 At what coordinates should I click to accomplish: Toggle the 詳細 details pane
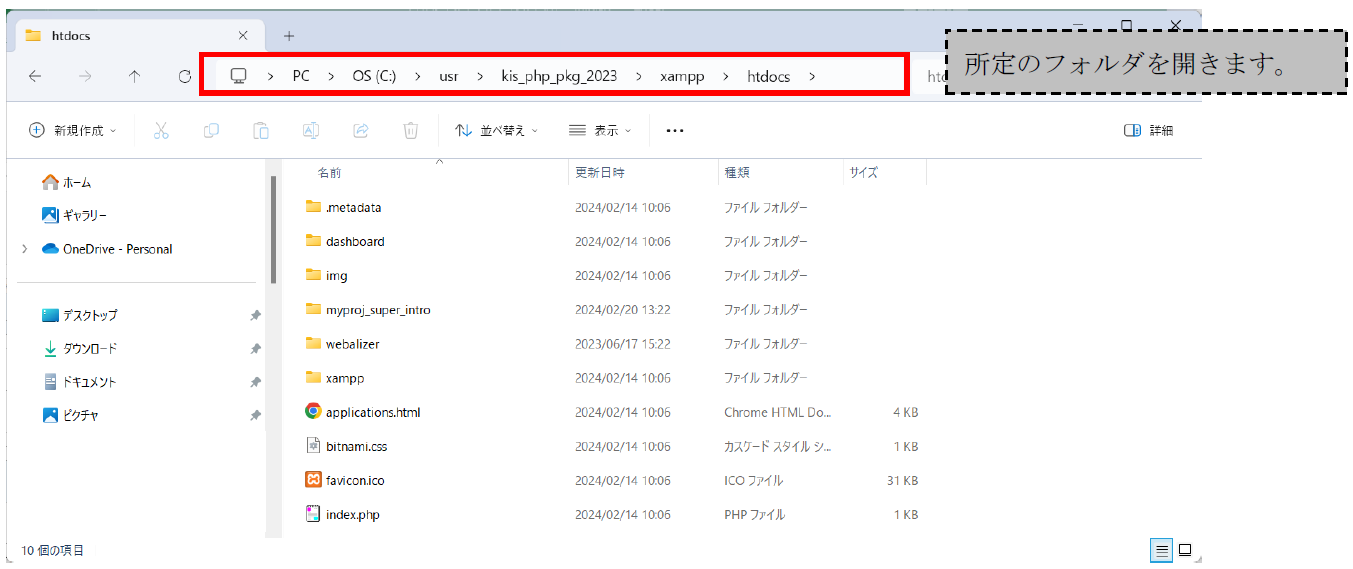pyautogui.click(x=1148, y=130)
